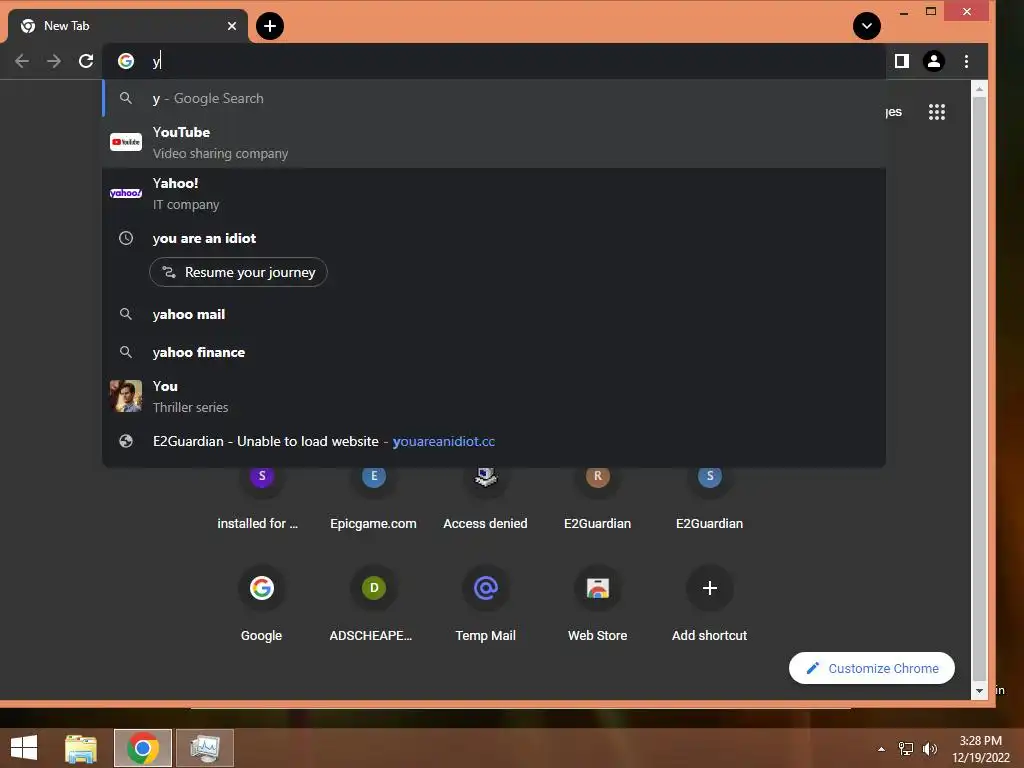Select the YouTube suggestion
Screen dimensions: 1024x768
point(494,142)
